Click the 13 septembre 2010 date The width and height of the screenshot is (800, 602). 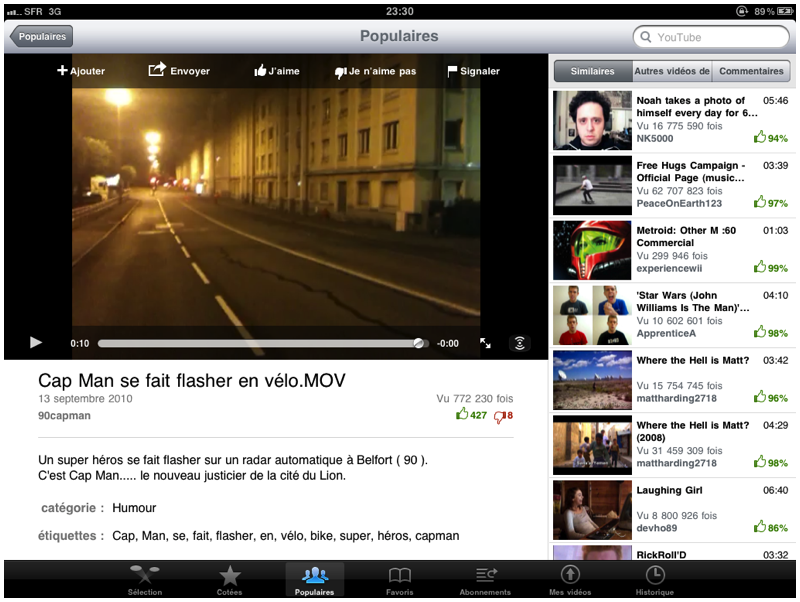[85, 399]
